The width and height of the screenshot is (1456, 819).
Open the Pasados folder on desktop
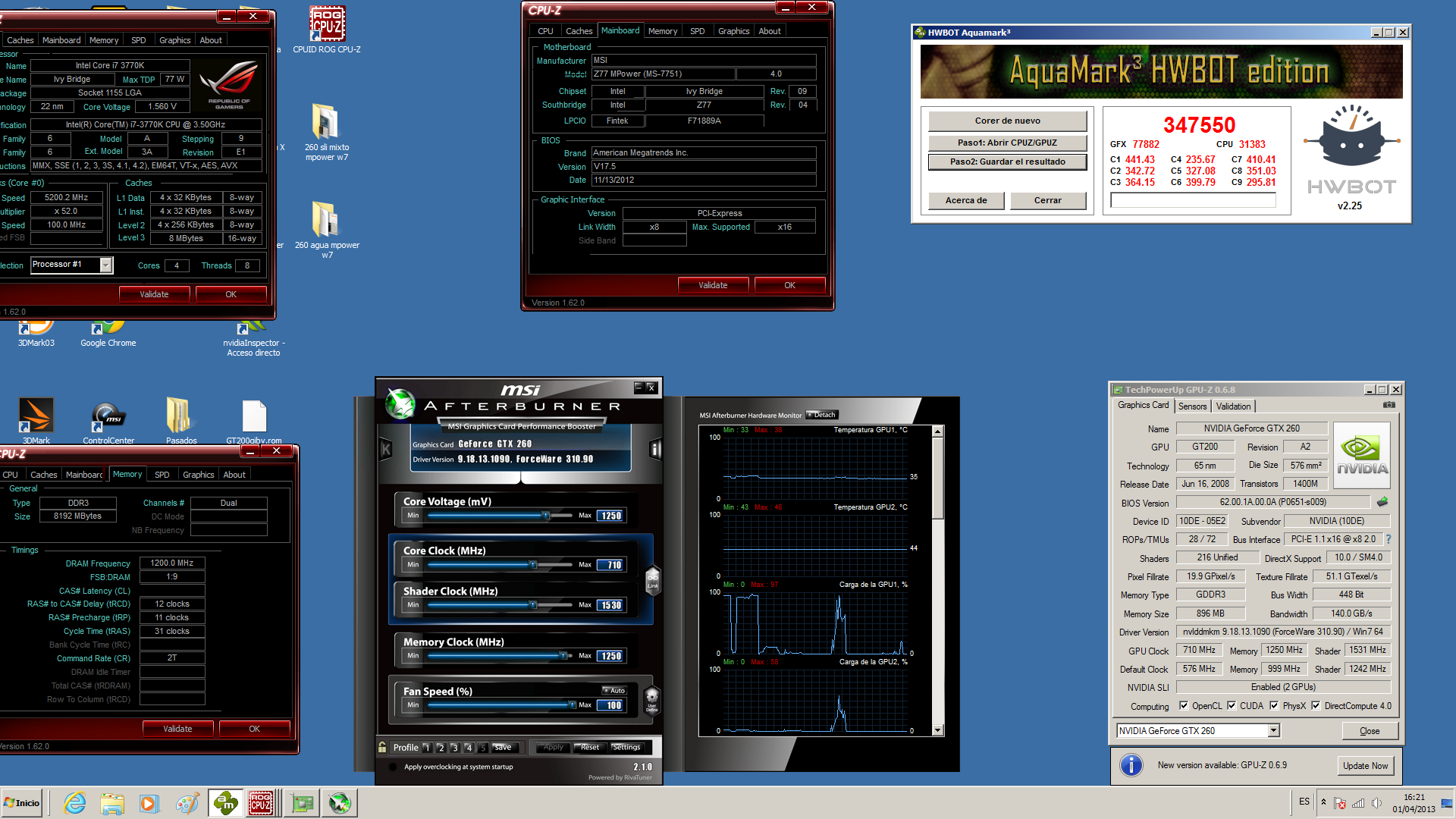180,420
